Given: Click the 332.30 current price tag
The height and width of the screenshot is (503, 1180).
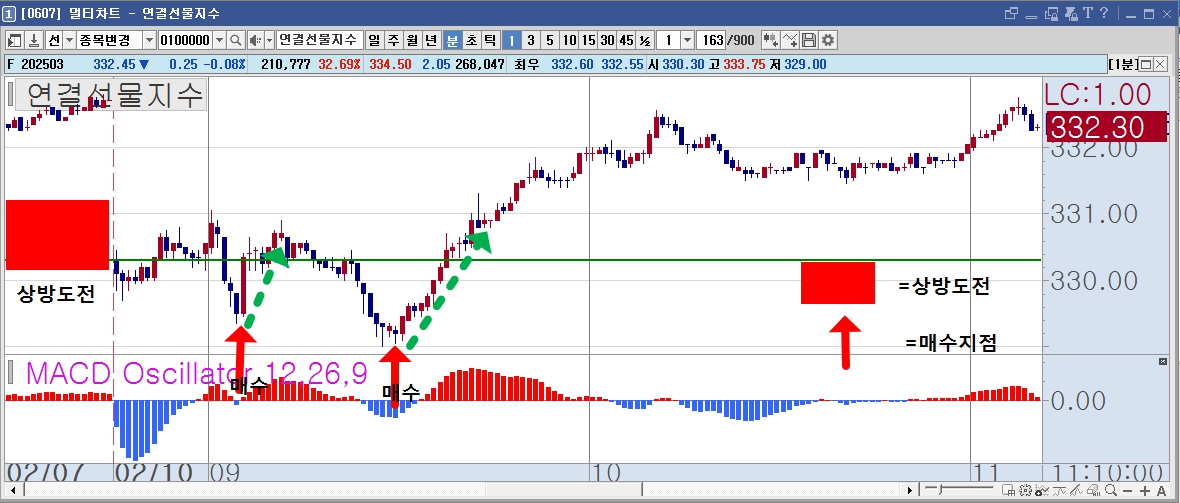Looking at the screenshot, I should click(x=1105, y=127).
